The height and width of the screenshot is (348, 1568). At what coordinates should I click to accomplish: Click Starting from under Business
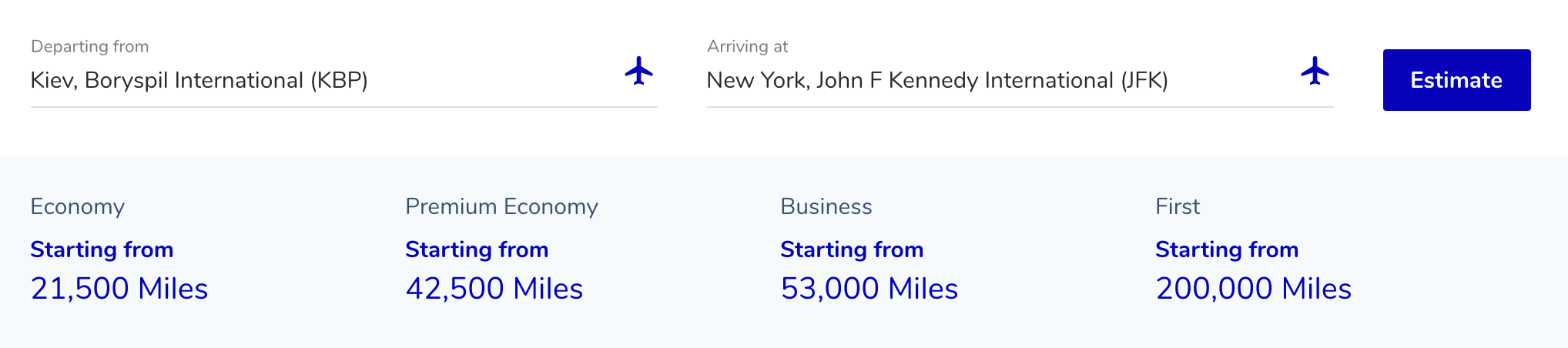click(852, 249)
